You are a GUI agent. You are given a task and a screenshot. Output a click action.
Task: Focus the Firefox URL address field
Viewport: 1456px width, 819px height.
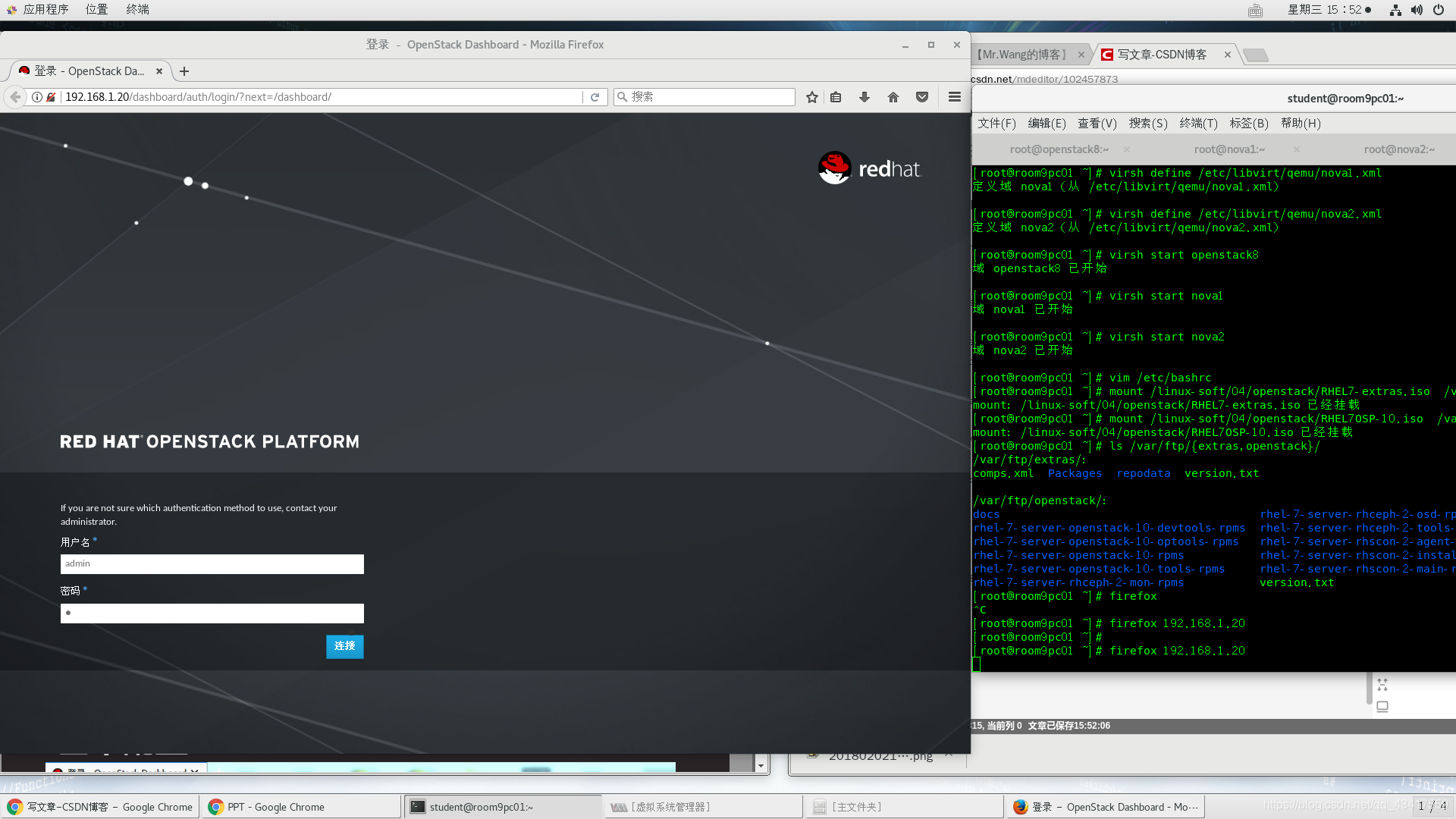(x=322, y=97)
